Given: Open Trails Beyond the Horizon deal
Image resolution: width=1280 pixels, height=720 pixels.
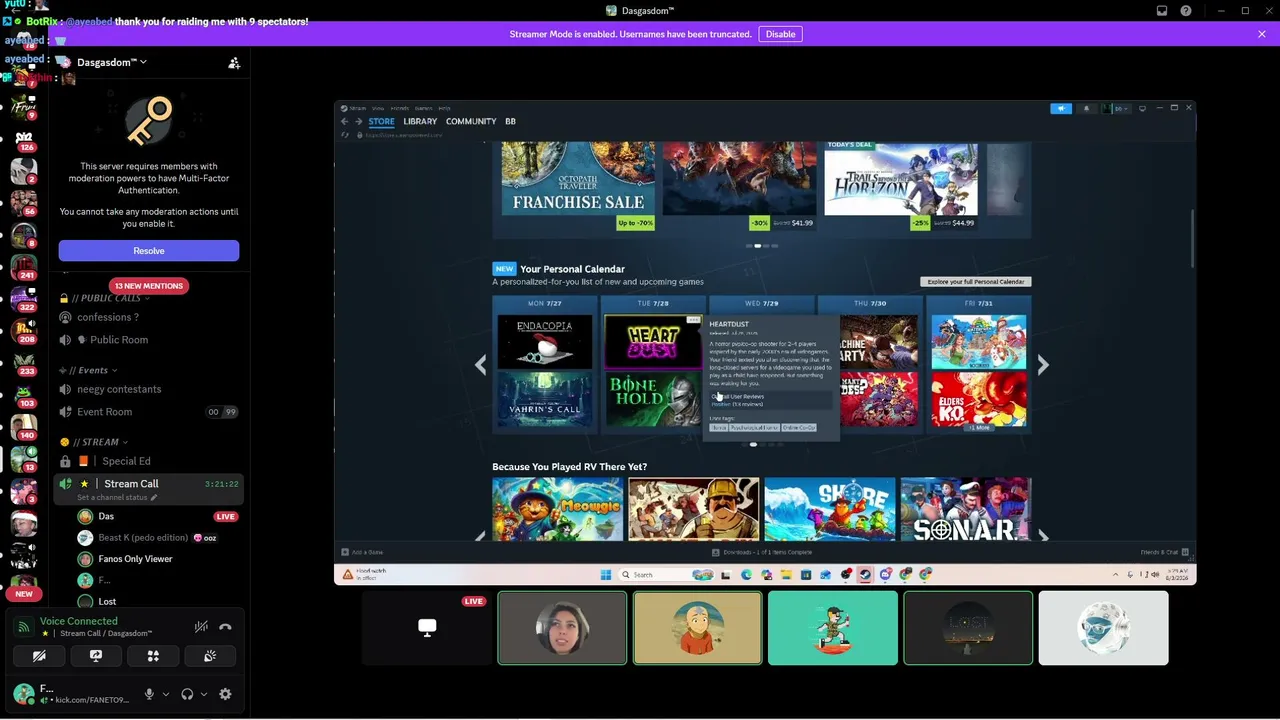Looking at the screenshot, I should click(x=901, y=186).
